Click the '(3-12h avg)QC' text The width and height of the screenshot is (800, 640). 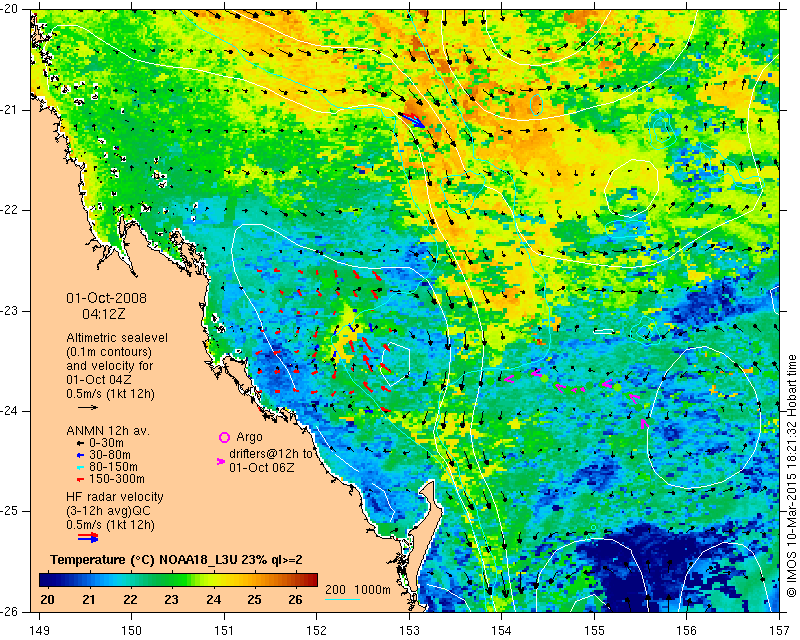[x=108, y=511]
